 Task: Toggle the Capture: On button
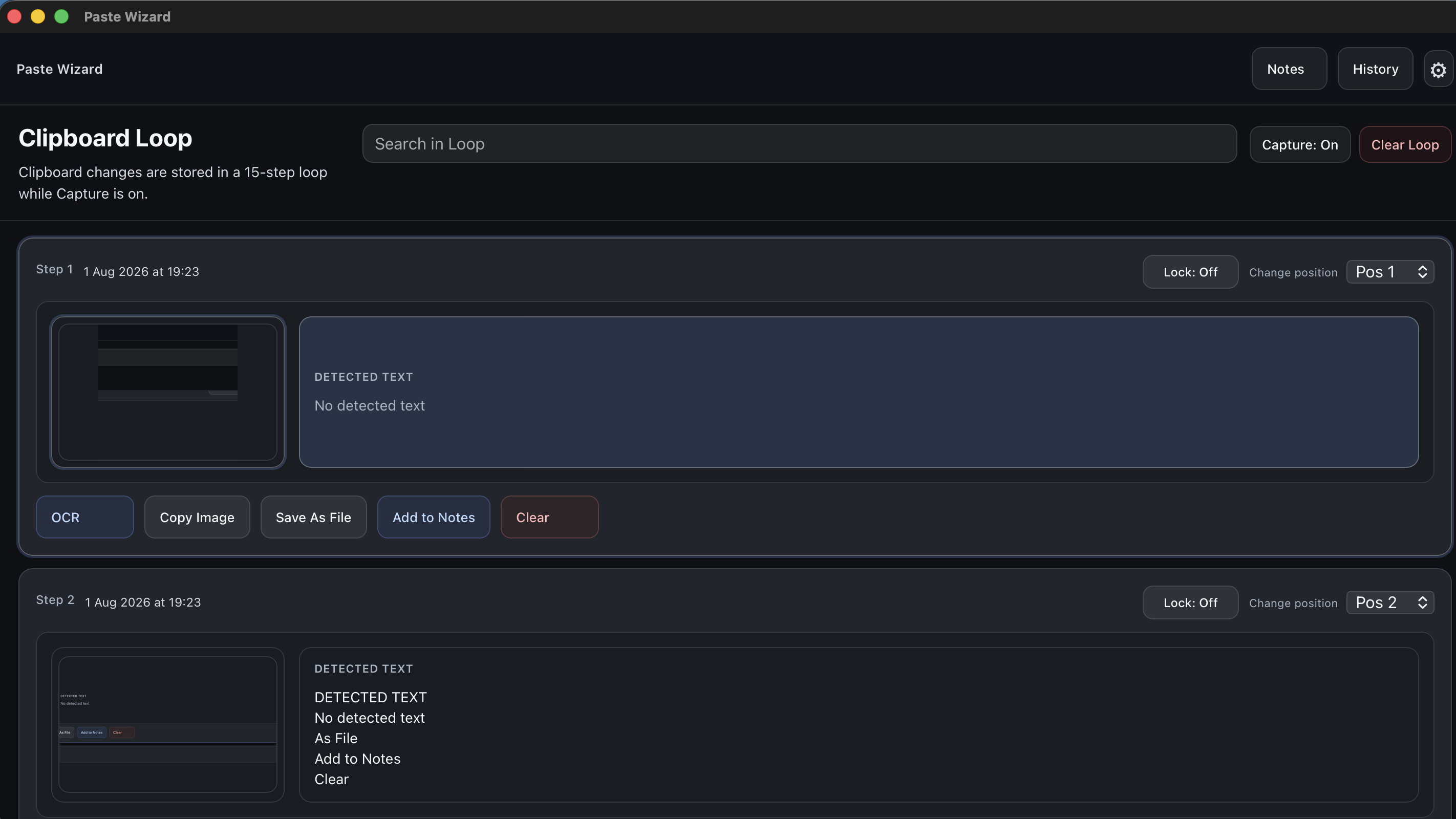coord(1300,144)
